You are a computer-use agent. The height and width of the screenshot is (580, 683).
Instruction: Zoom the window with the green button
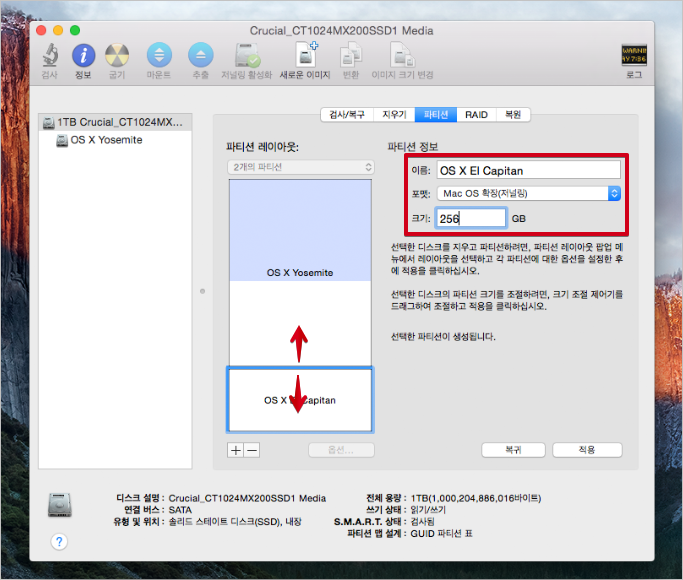[75, 30]
